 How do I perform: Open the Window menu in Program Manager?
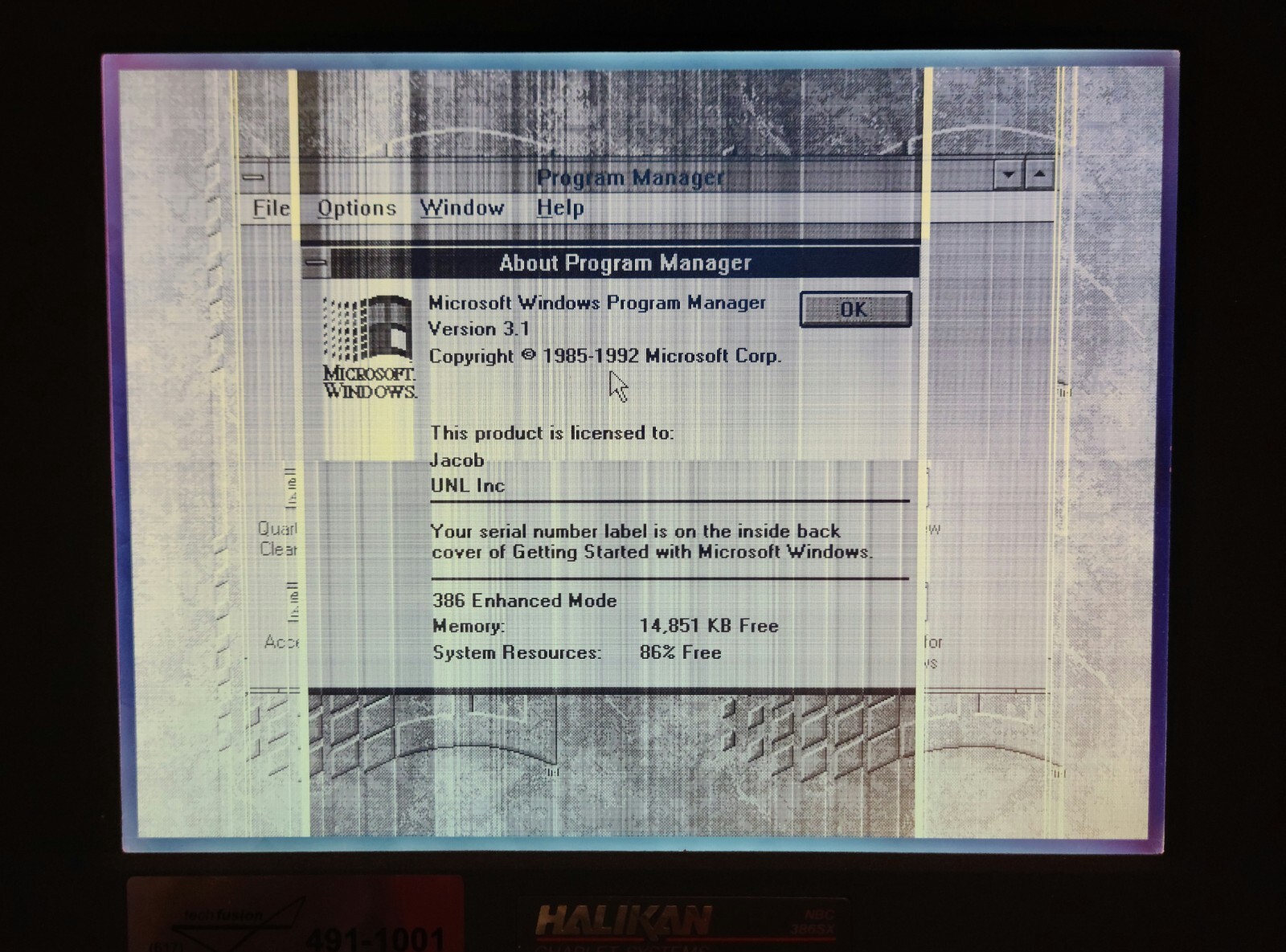(462, 208)
